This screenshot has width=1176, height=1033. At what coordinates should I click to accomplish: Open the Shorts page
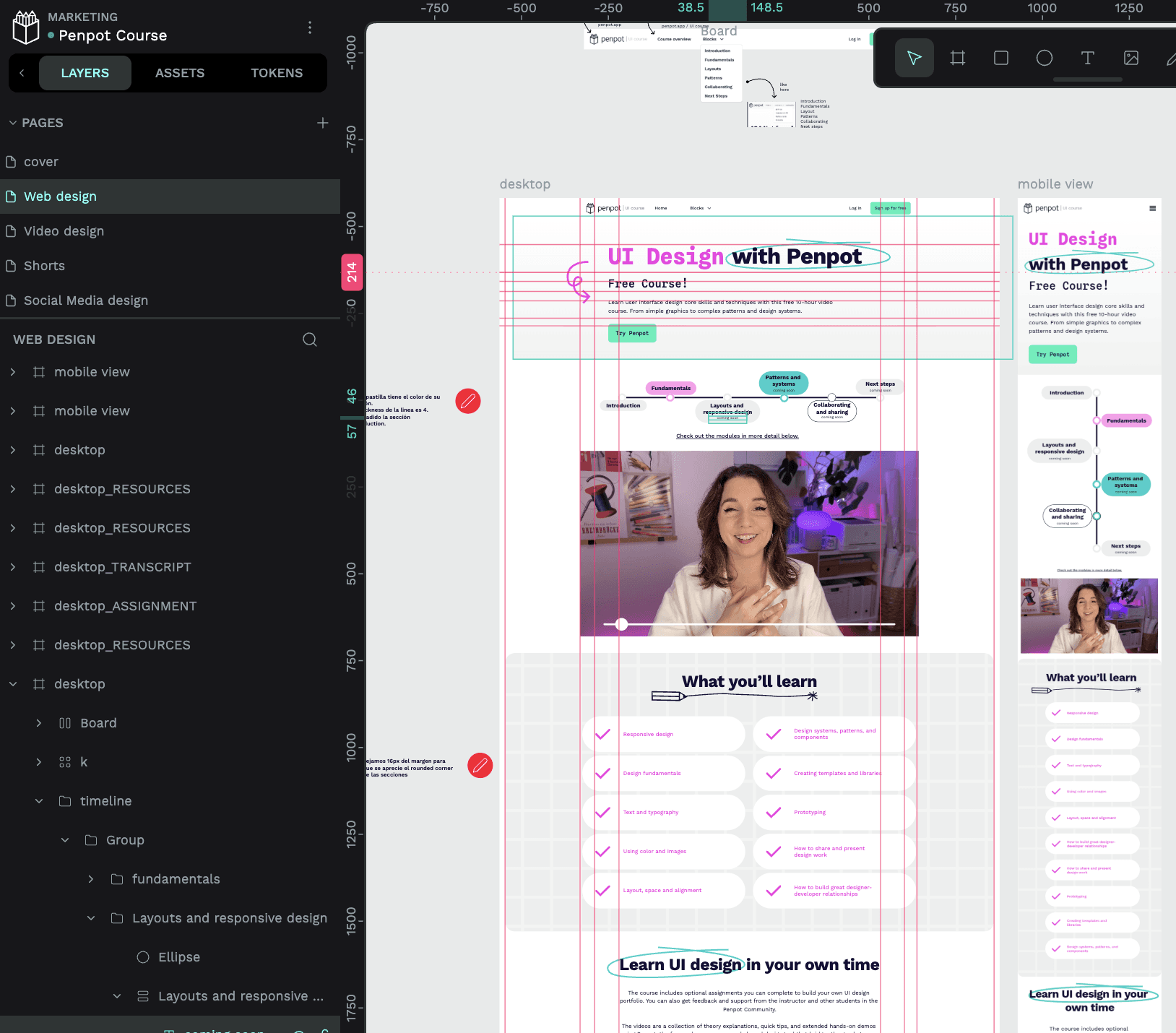(170, 266)
